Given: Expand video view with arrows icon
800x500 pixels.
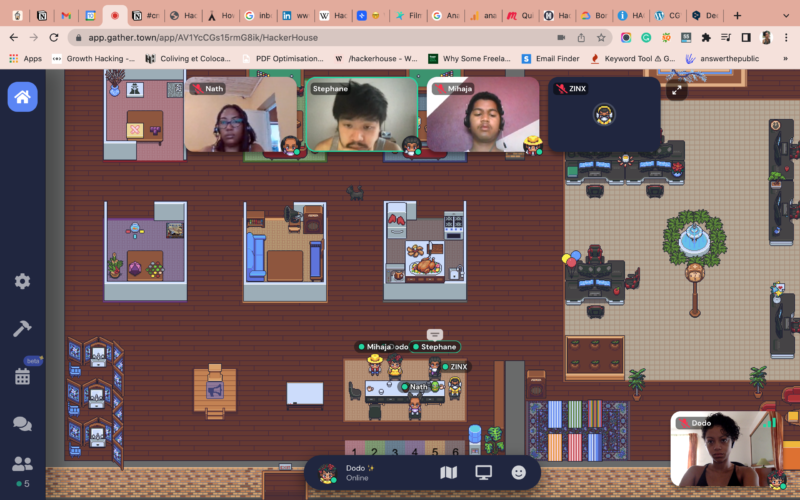Looking at the screenshot, I should pos(677,91).
